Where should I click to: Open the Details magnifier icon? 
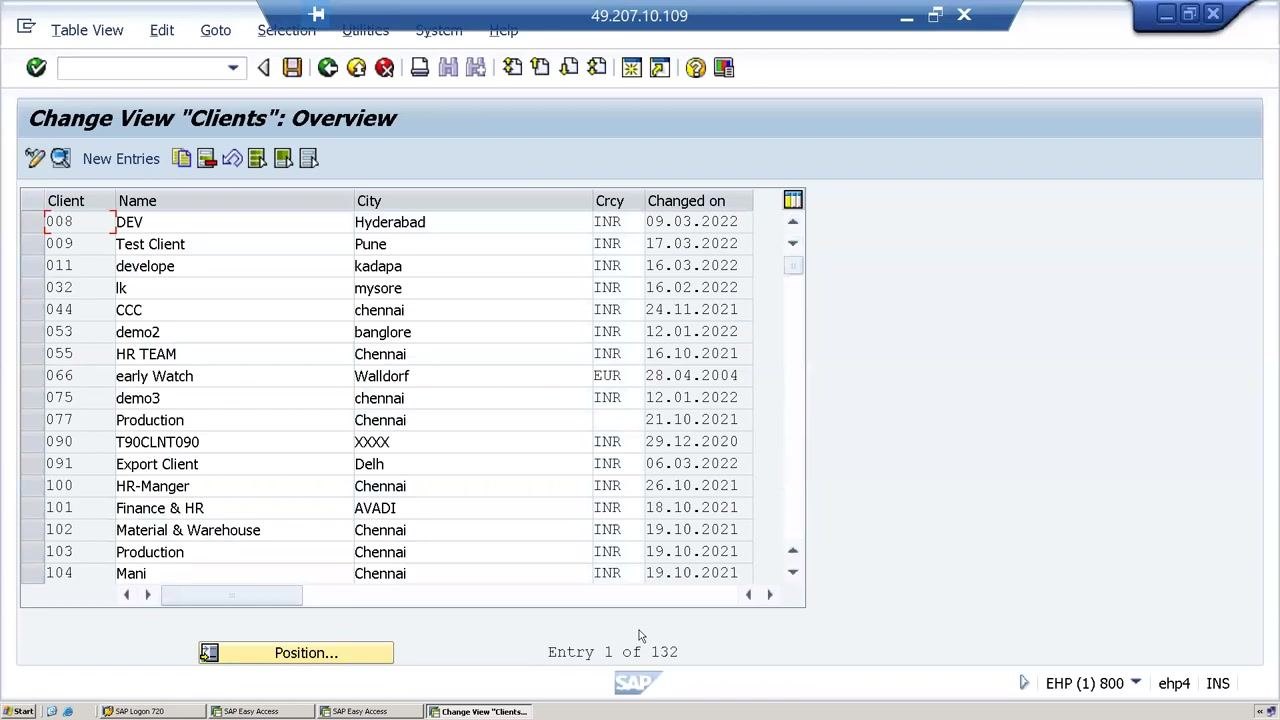pyautogui.click(x=61, y=158)
